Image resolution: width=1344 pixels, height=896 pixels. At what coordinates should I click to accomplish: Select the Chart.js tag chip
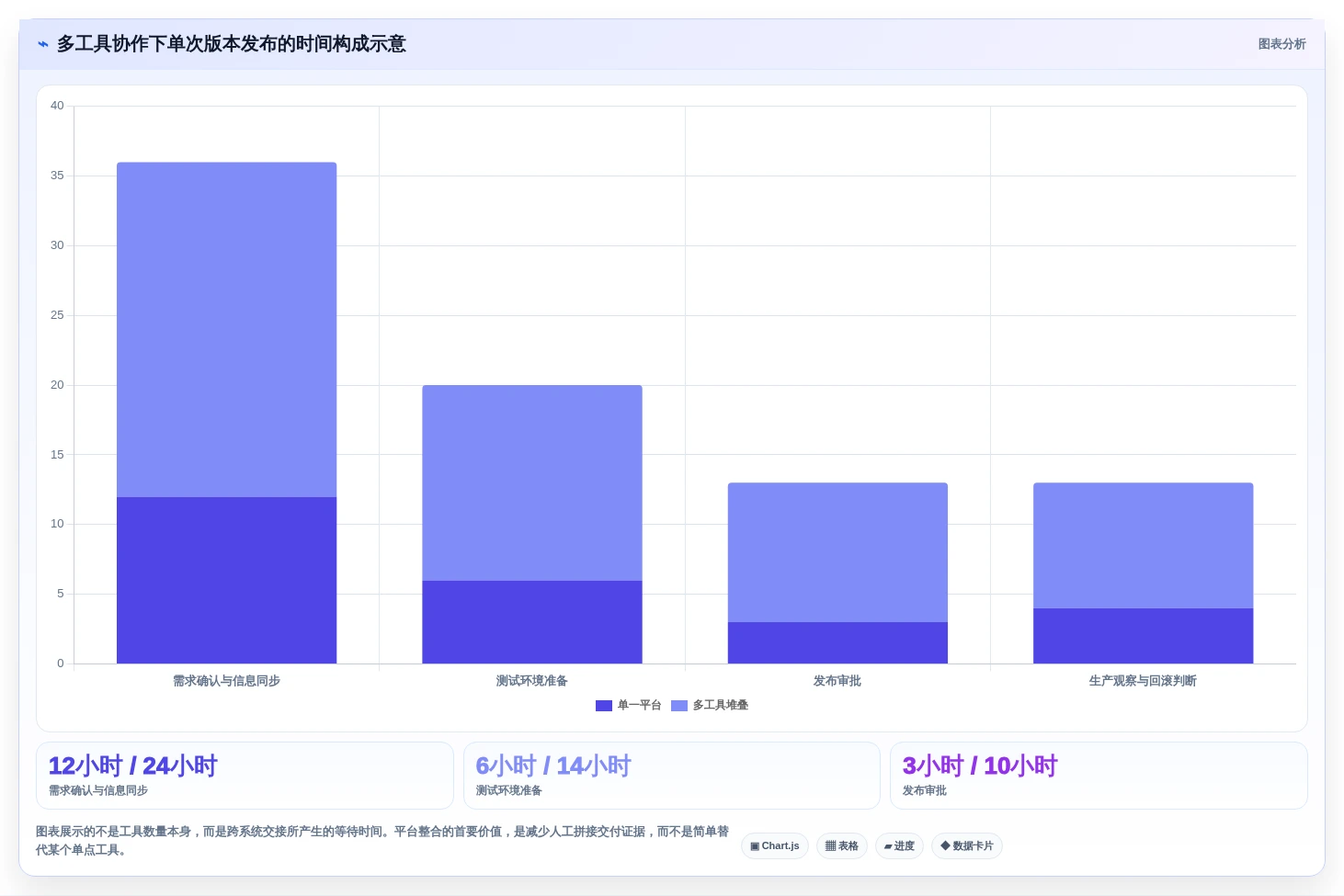(775, 846)
